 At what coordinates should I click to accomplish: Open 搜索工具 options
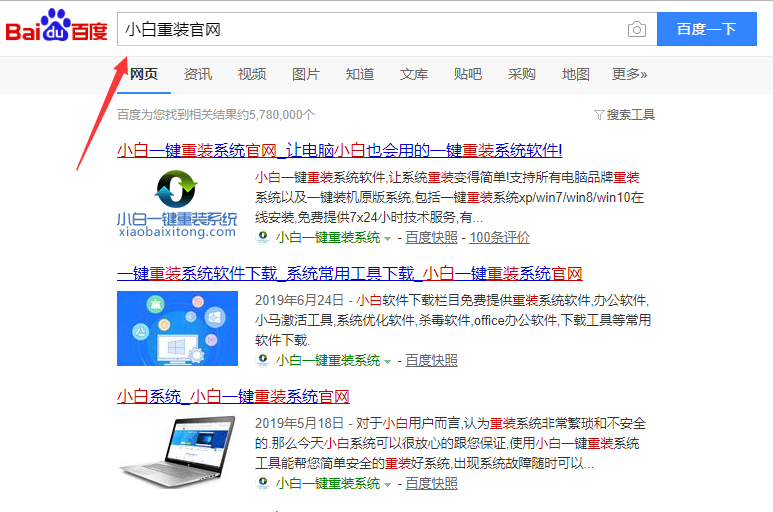pyautogui.click(x=625, y=115)
